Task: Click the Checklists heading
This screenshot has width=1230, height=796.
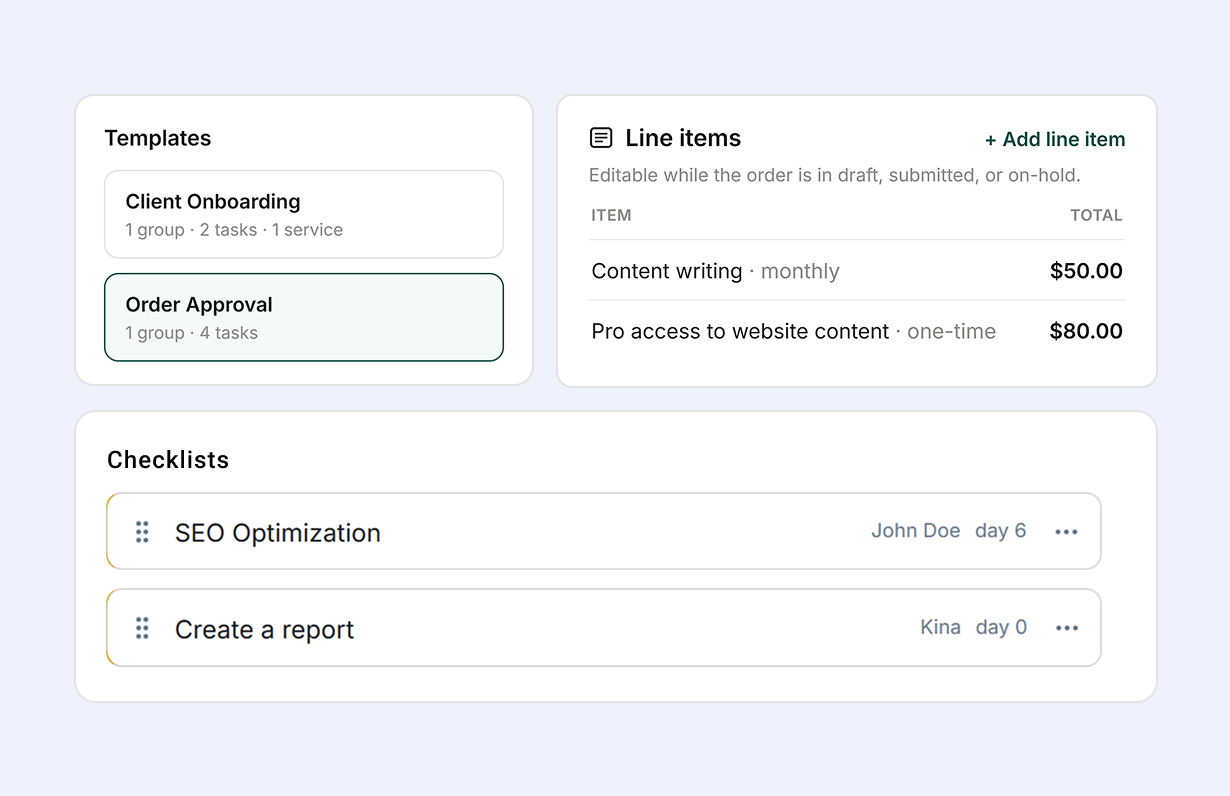Action: pyautogui.click(x=168, y=460)
